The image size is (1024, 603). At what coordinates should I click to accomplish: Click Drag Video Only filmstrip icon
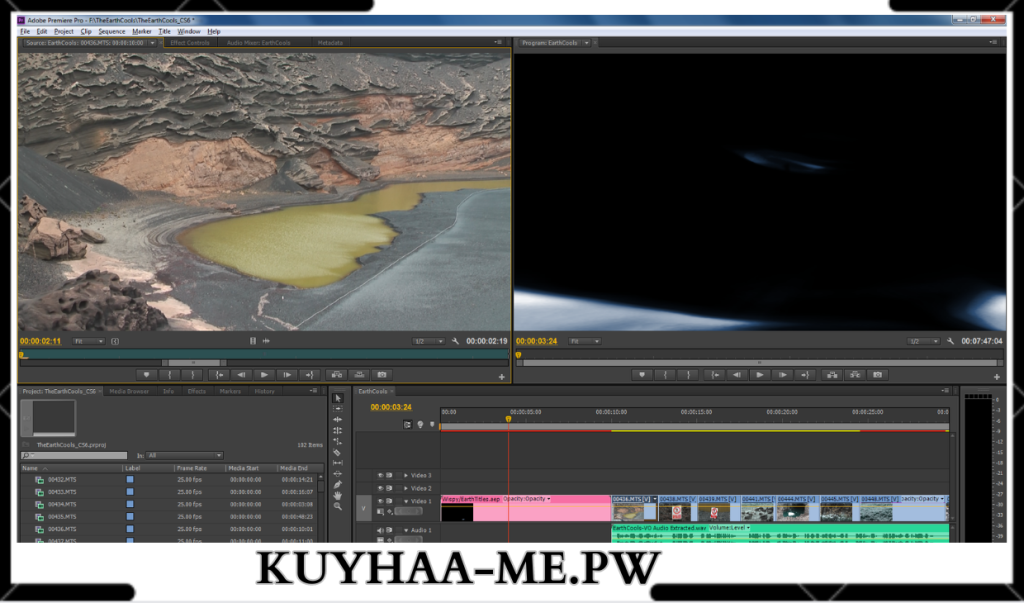tap(253, 341)
